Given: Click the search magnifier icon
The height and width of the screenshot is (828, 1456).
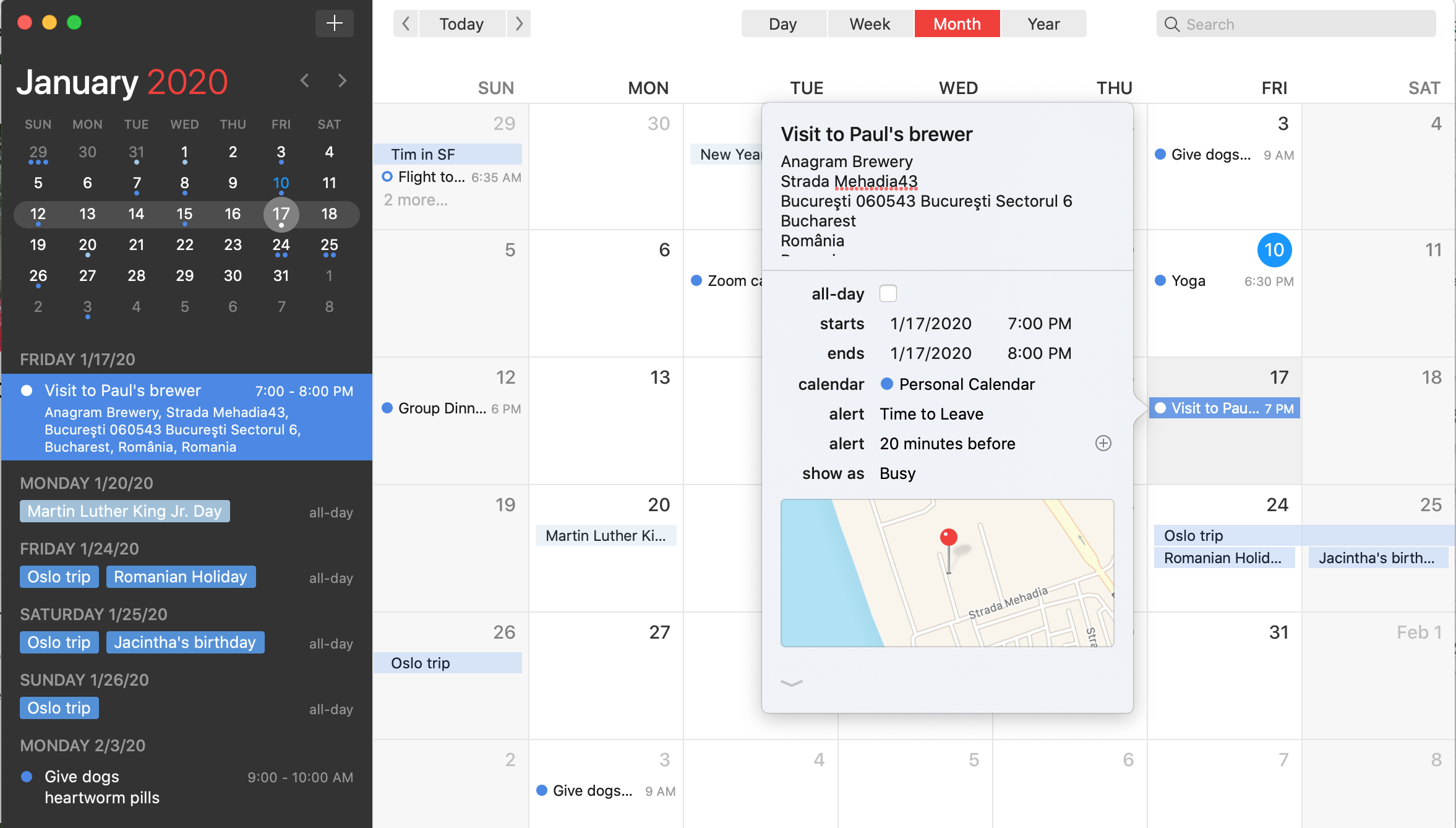Looking at the screenshot, I should 1171,24.
